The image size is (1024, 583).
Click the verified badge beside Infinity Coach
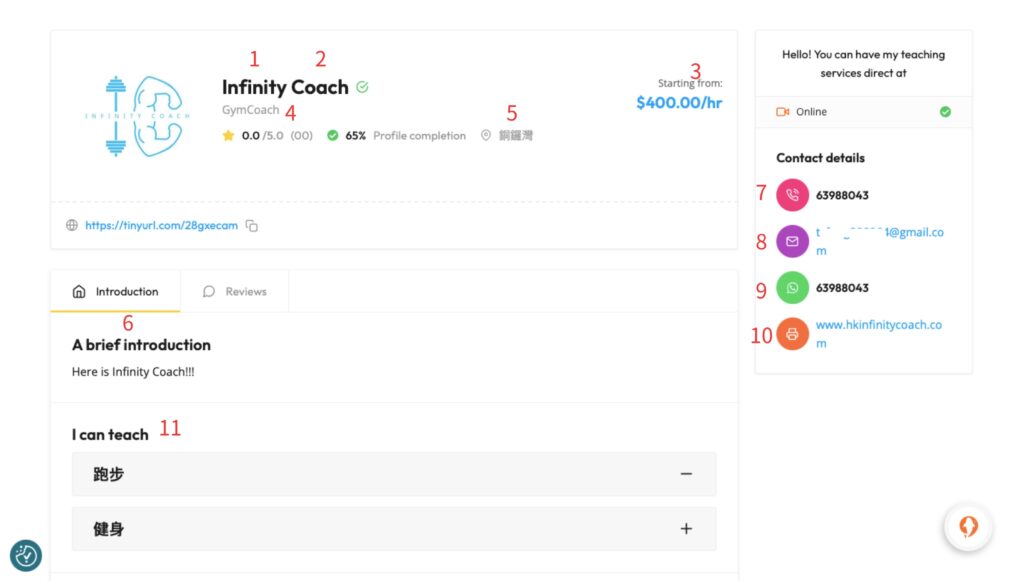pyautogui.click(x=362, y=87)
